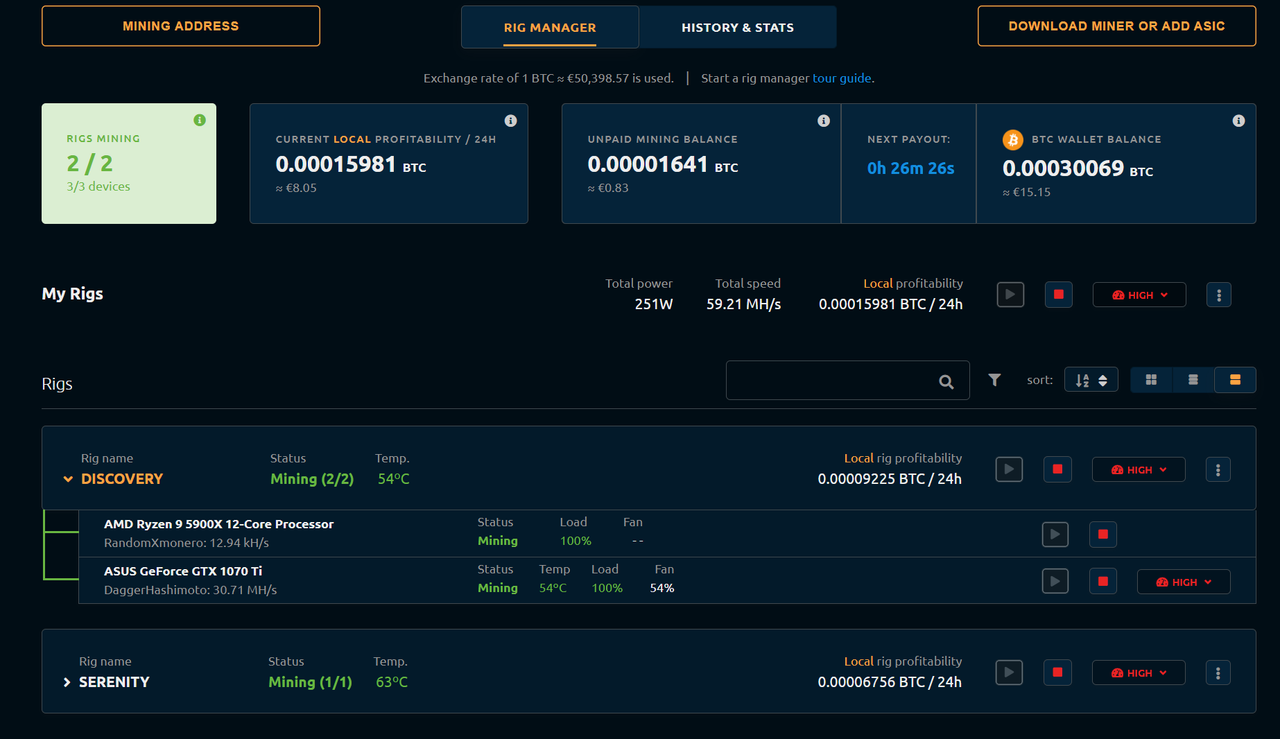Collapse the DISCOVERY rig details
Screen dimensions: 1280x739
68,479
